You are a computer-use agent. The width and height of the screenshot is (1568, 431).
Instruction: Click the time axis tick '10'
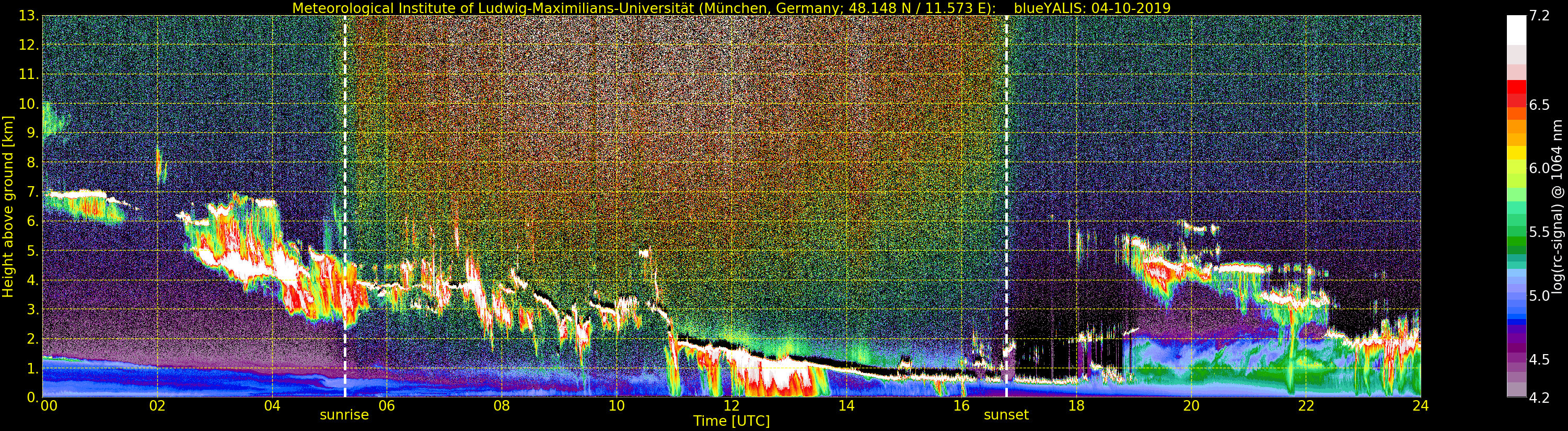[617, 406]
